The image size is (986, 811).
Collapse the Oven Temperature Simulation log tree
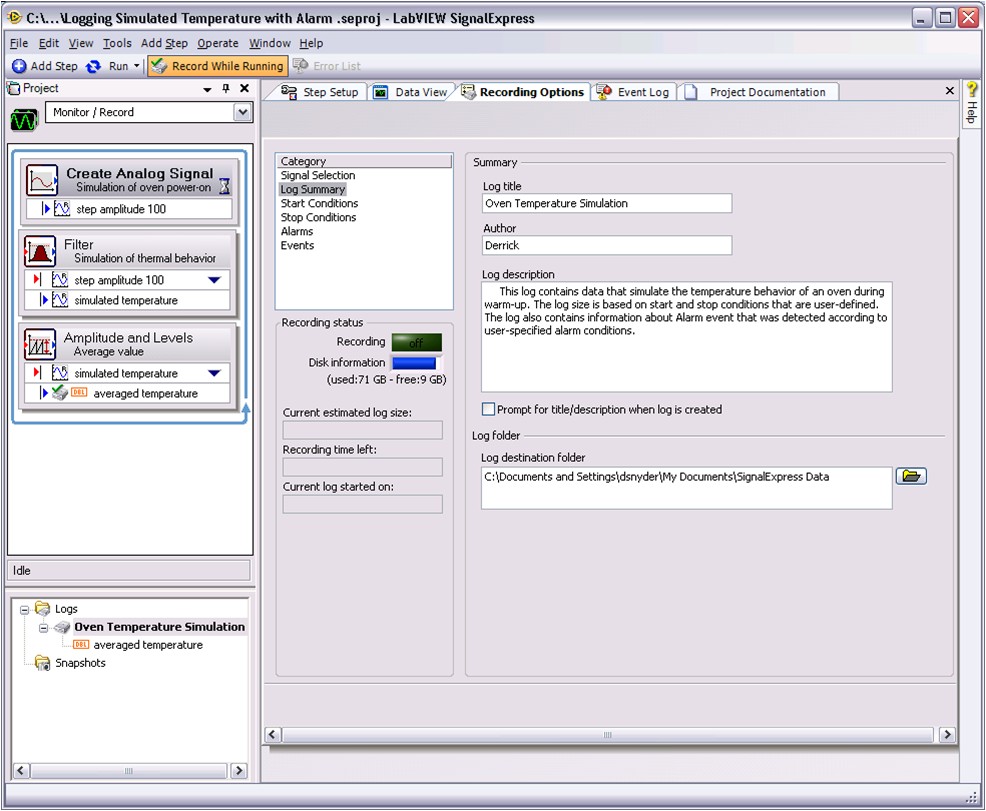[43, 627]
